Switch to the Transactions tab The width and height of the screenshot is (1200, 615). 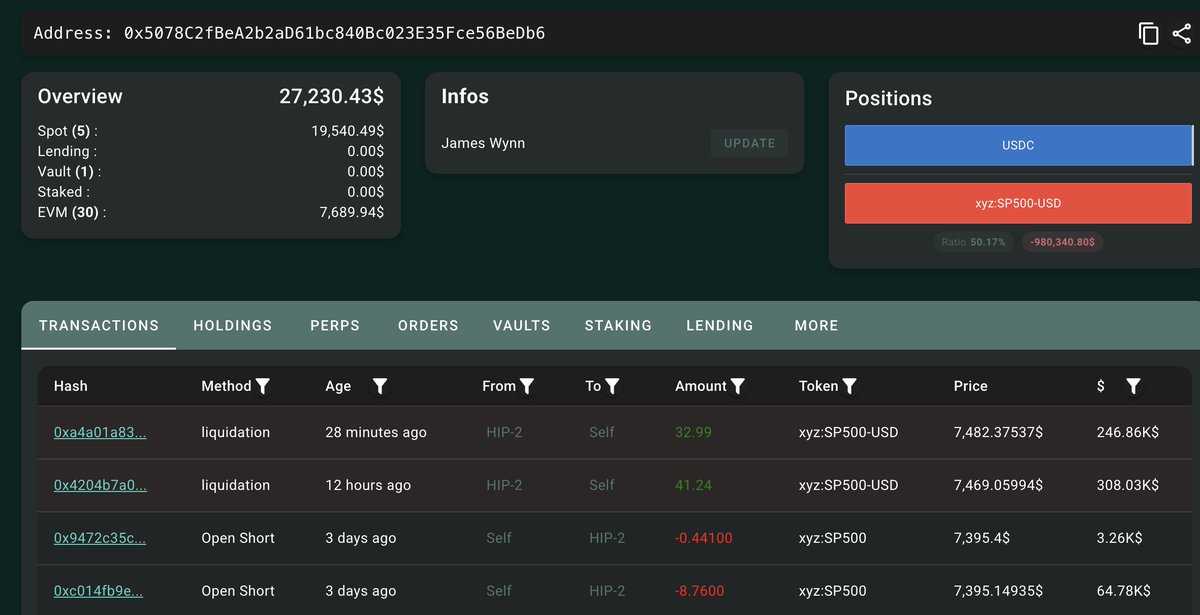point(99,325)
